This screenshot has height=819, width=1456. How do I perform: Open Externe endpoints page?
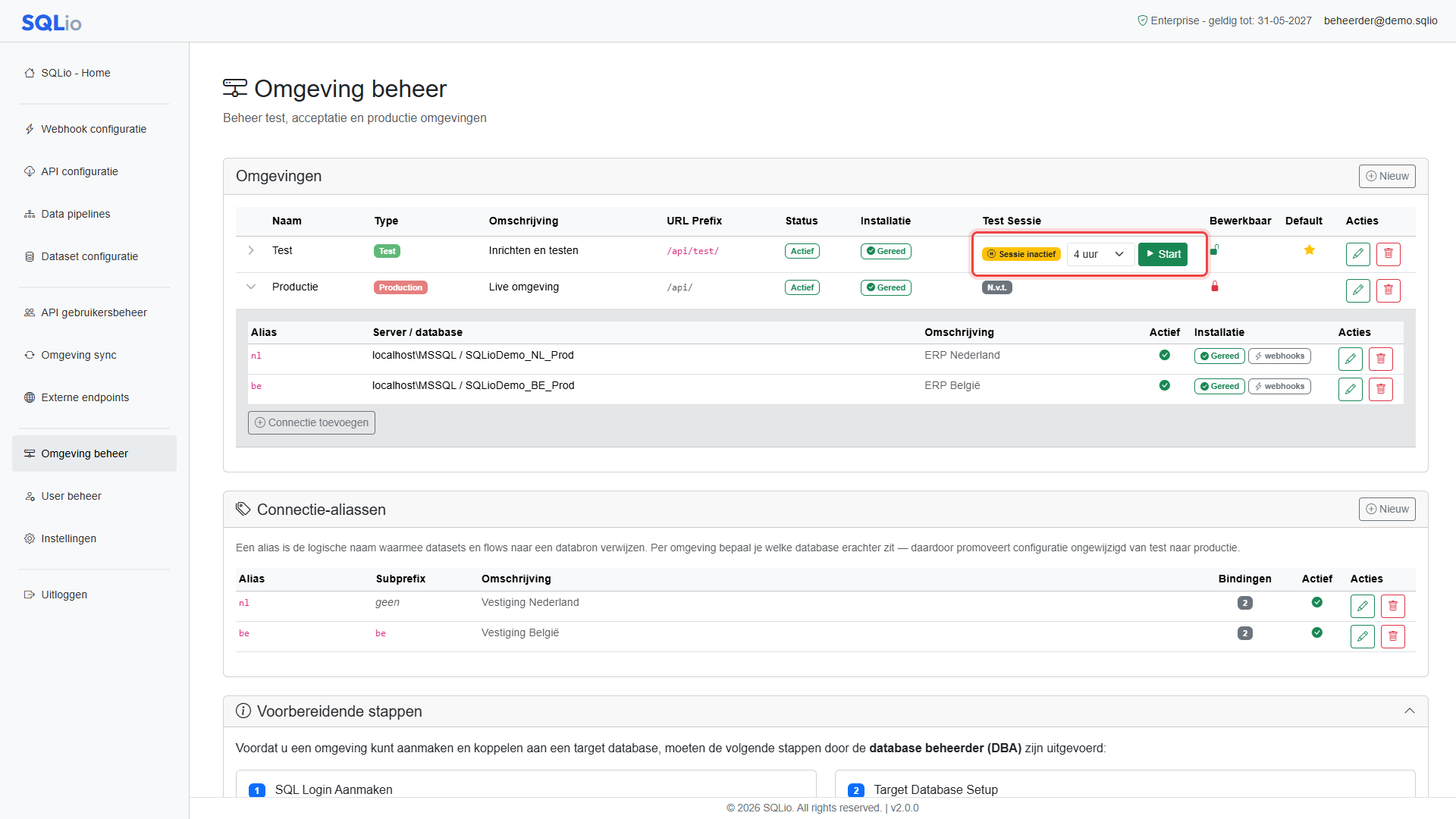[x=94, y=397]
